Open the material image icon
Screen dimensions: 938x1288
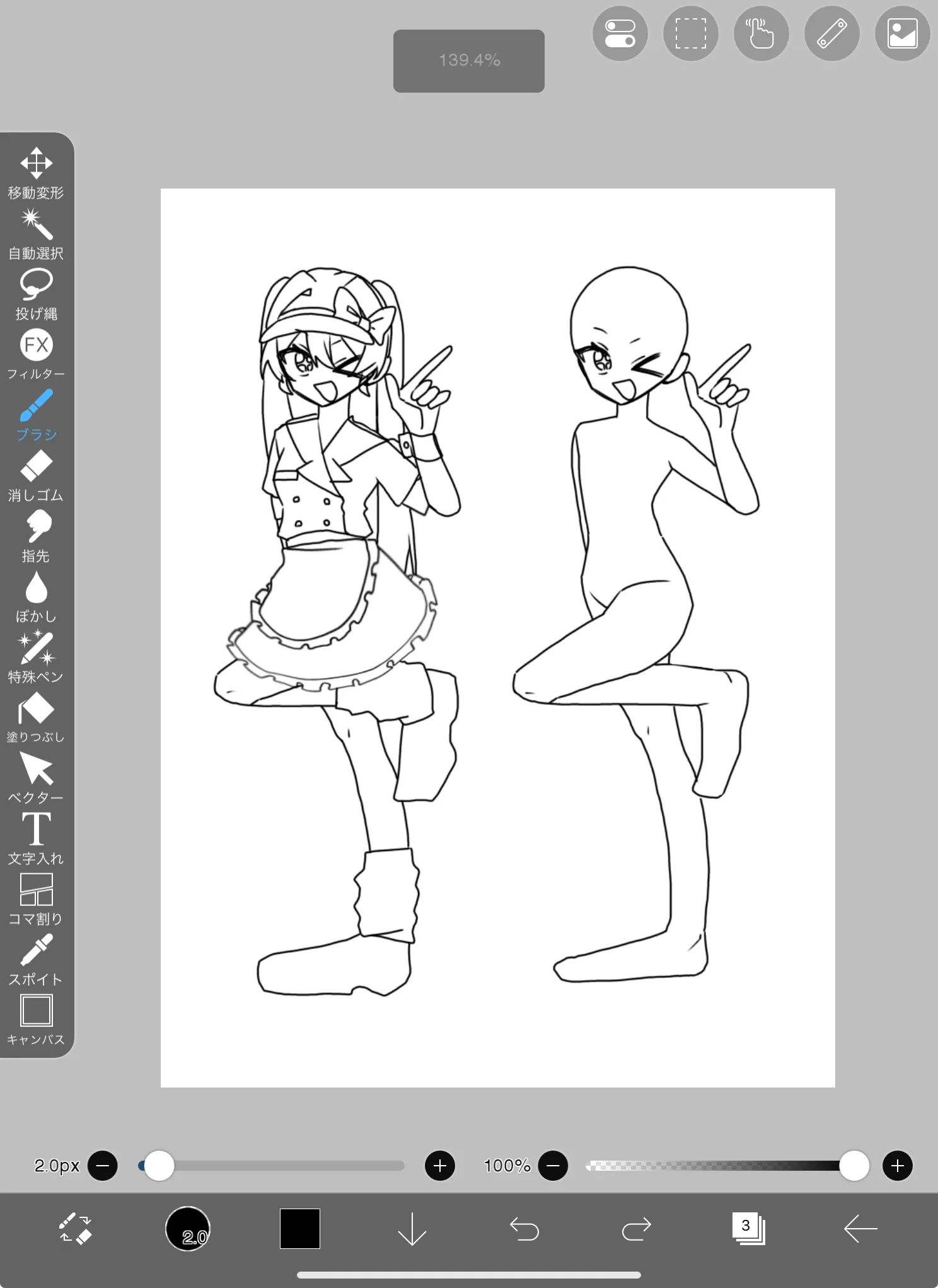(x=903, y=33)
